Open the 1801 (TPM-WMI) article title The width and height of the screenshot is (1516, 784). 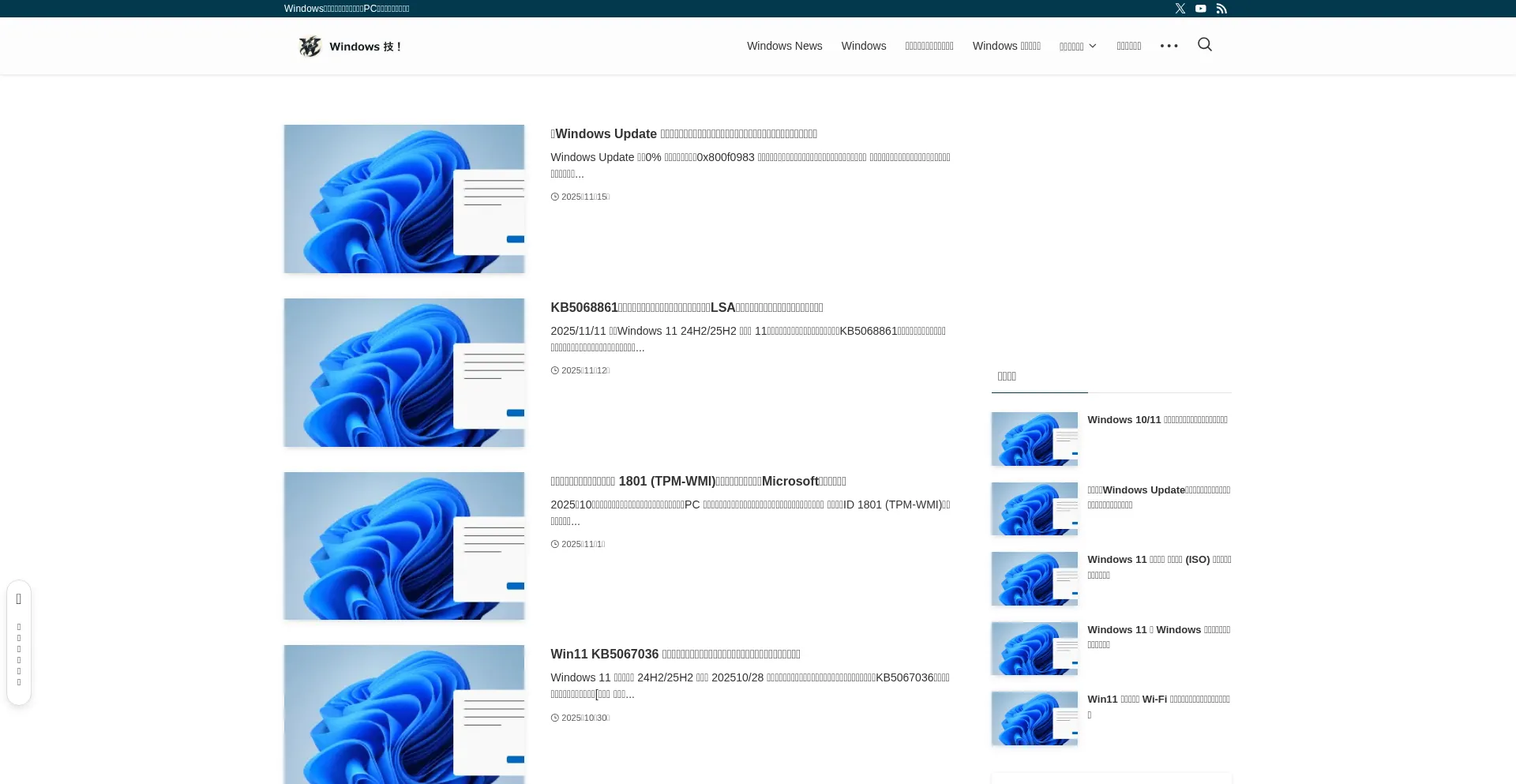(698, 482)
